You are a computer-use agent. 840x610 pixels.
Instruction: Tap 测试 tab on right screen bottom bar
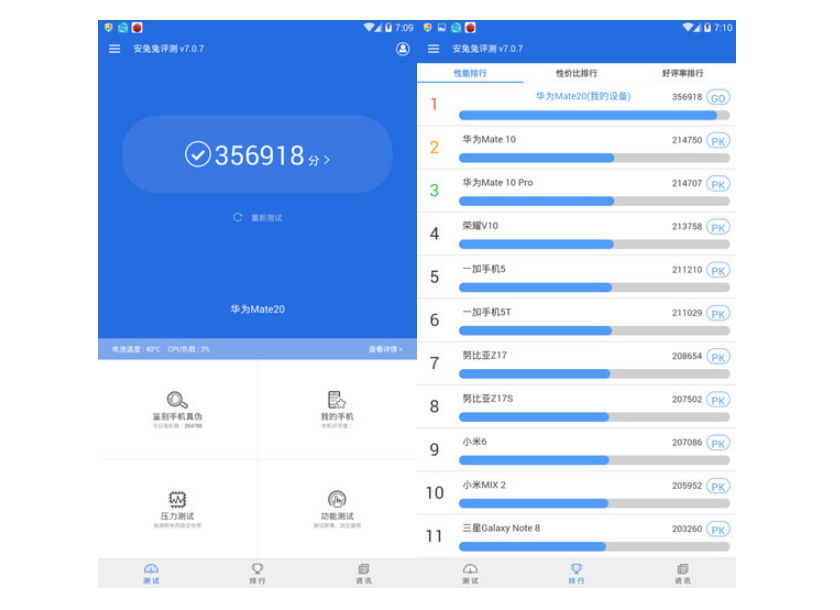[470, 573]
